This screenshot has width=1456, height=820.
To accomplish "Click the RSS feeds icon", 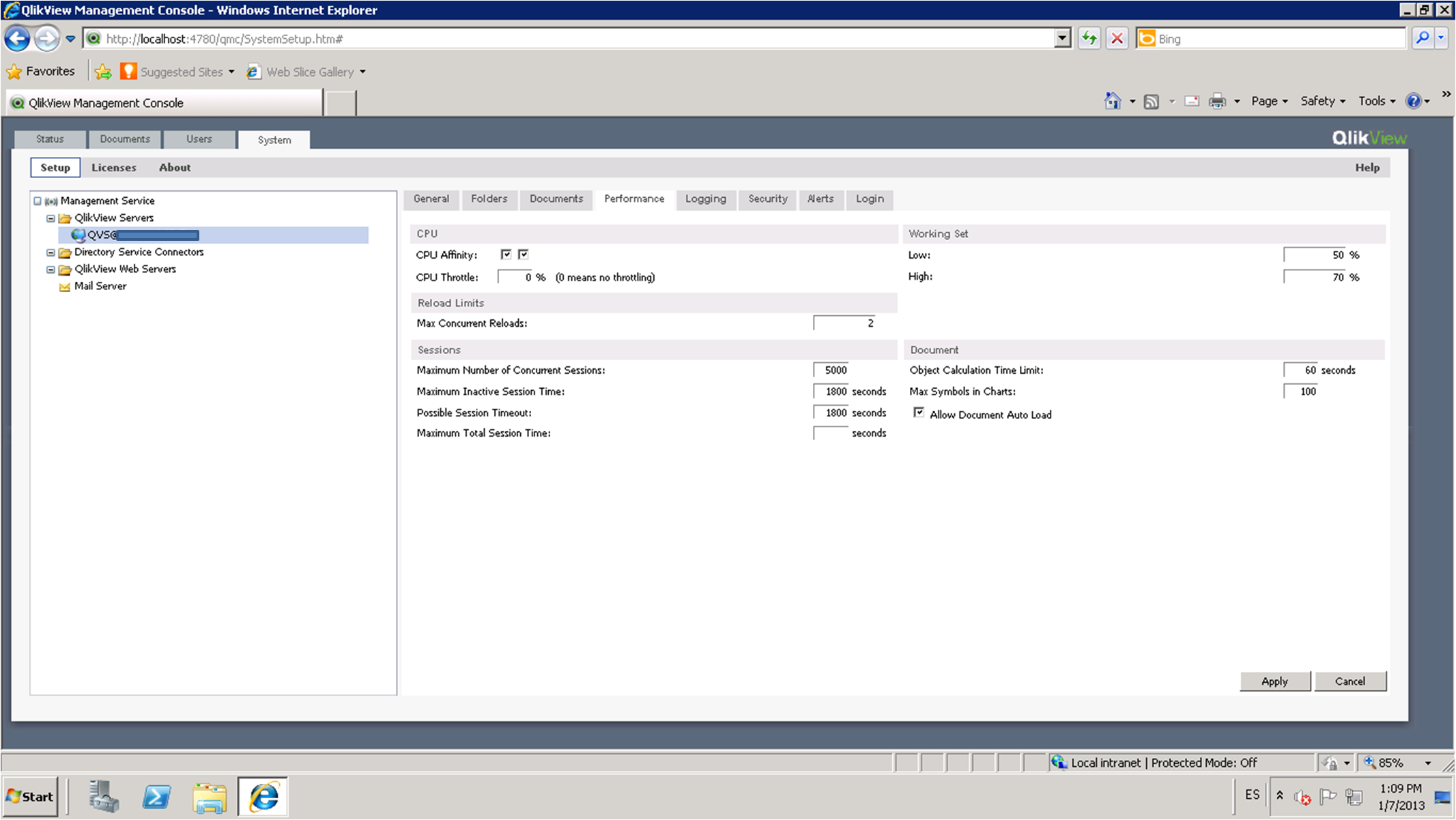I will [1152, 102].
